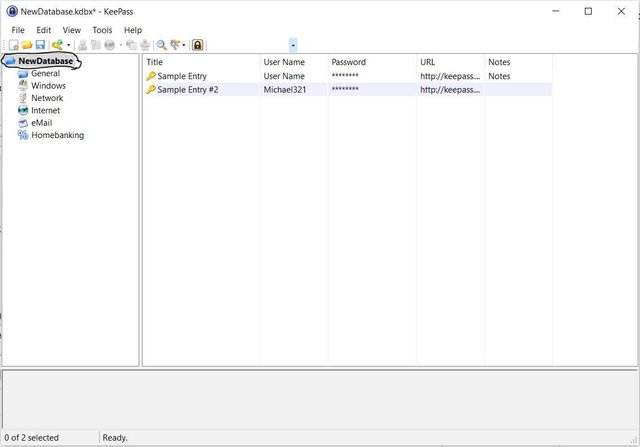Click the URL cell of Sample Entry #2
Image resolution: width=640 pixels, height=447 pixels.
tap(450, 90)
